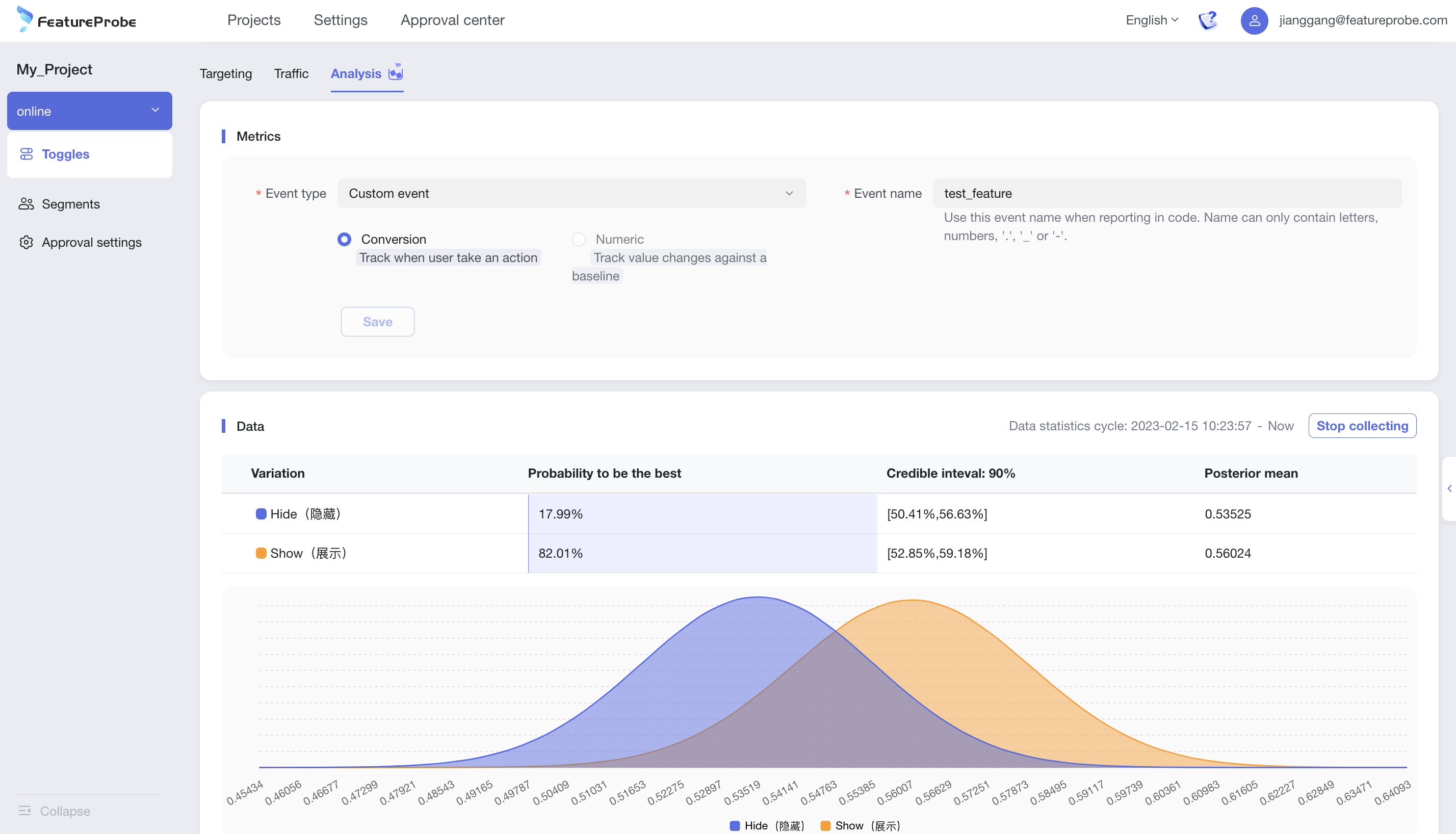
Task: Click the Toggles sidebar icon
Action: [26, 154]
